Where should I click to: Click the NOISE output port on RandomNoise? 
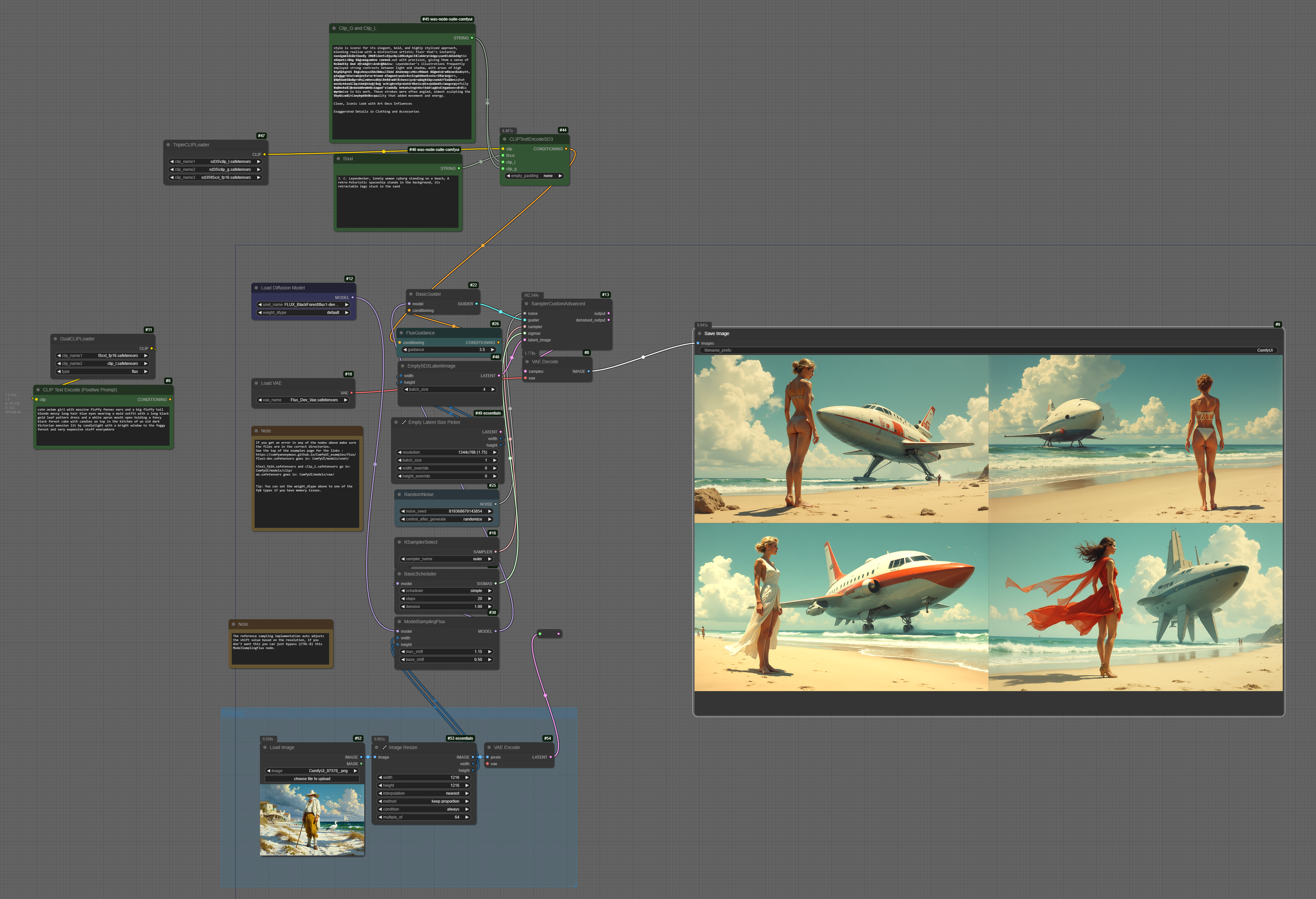(496, 504)
